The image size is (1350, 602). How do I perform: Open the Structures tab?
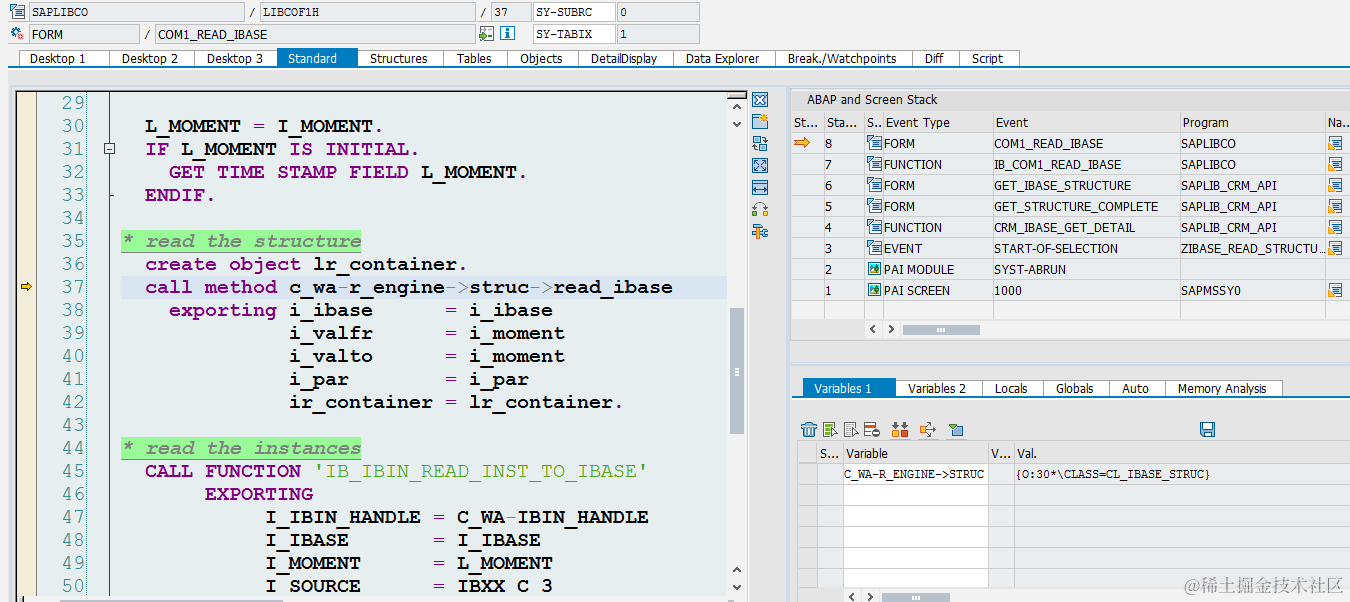pyautogui.click(x=398, y=59)
